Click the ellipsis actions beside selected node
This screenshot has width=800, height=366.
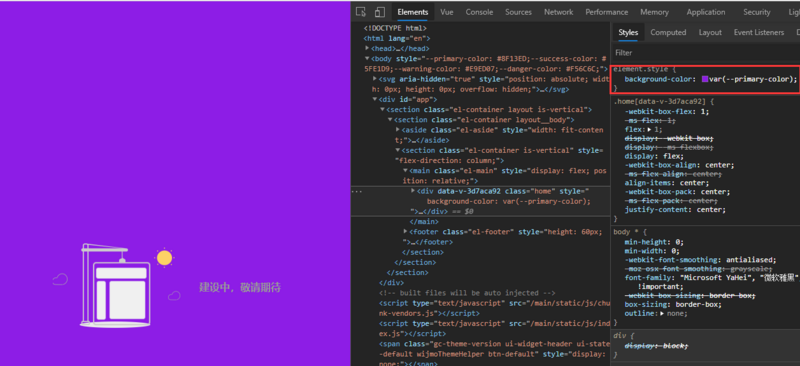357,191
